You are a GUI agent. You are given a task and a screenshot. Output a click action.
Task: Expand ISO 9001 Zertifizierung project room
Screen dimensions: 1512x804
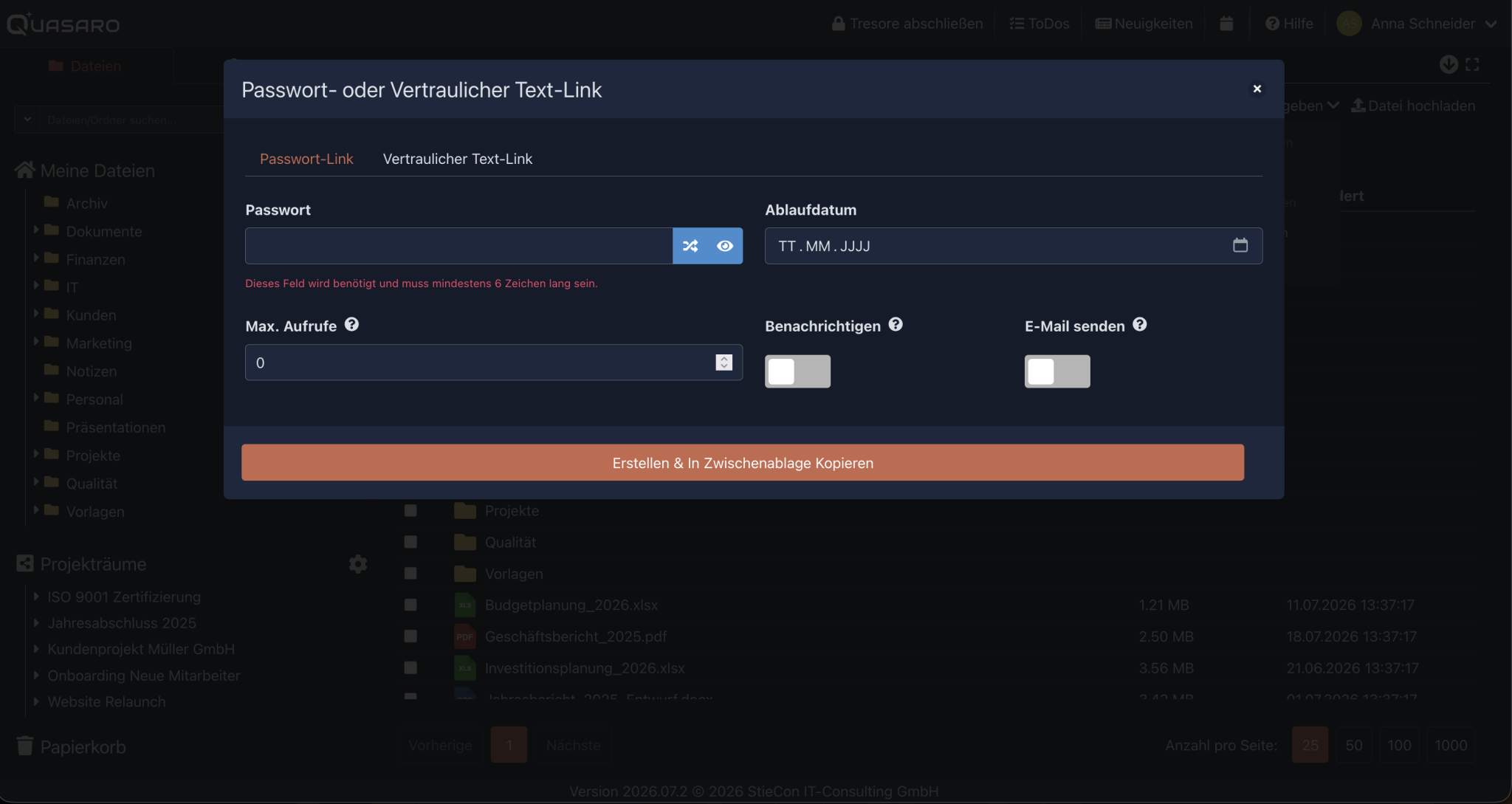[x=36, y=596]
